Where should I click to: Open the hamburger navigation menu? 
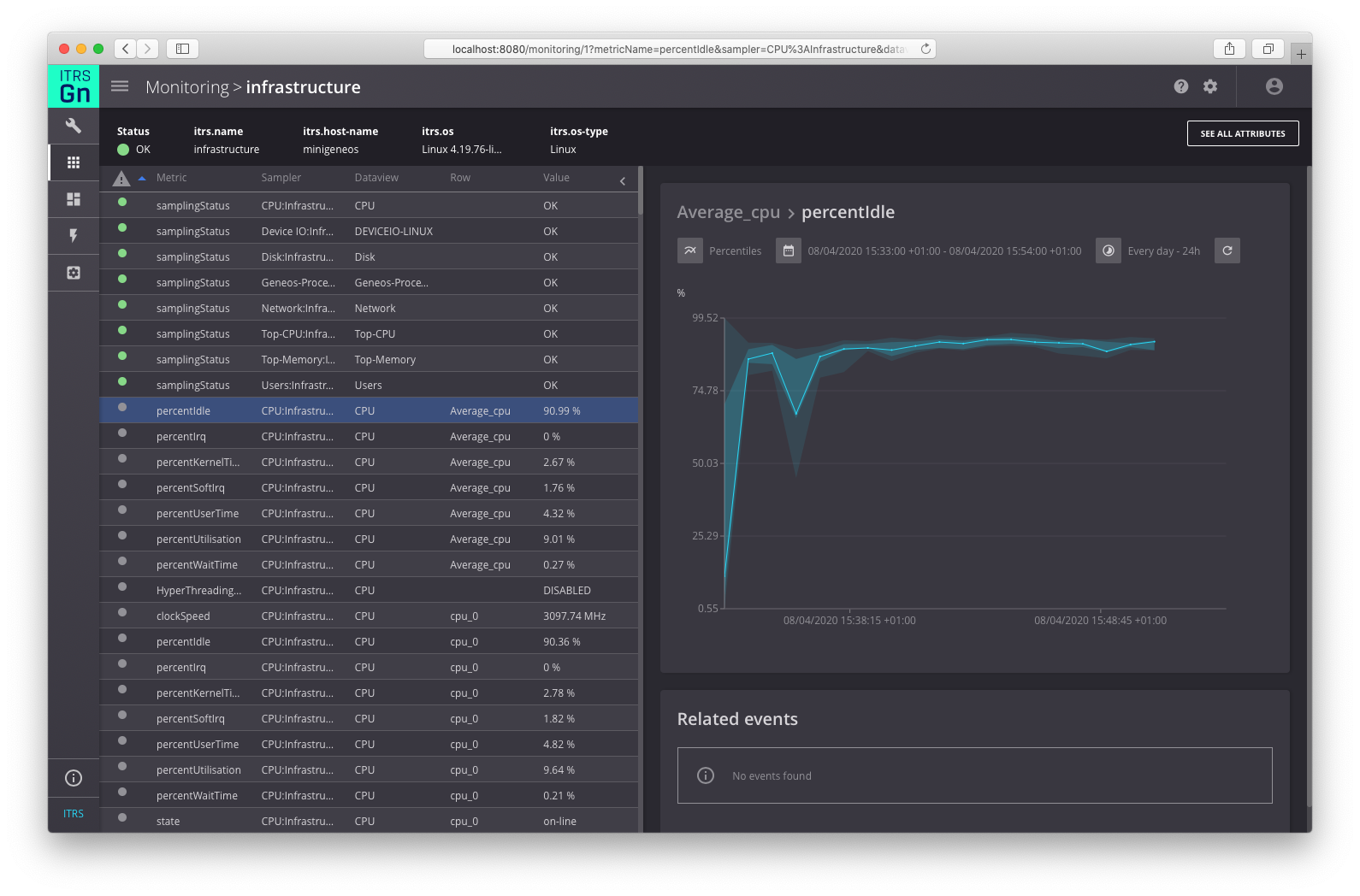pyautogui.click(x=120, y=86)
